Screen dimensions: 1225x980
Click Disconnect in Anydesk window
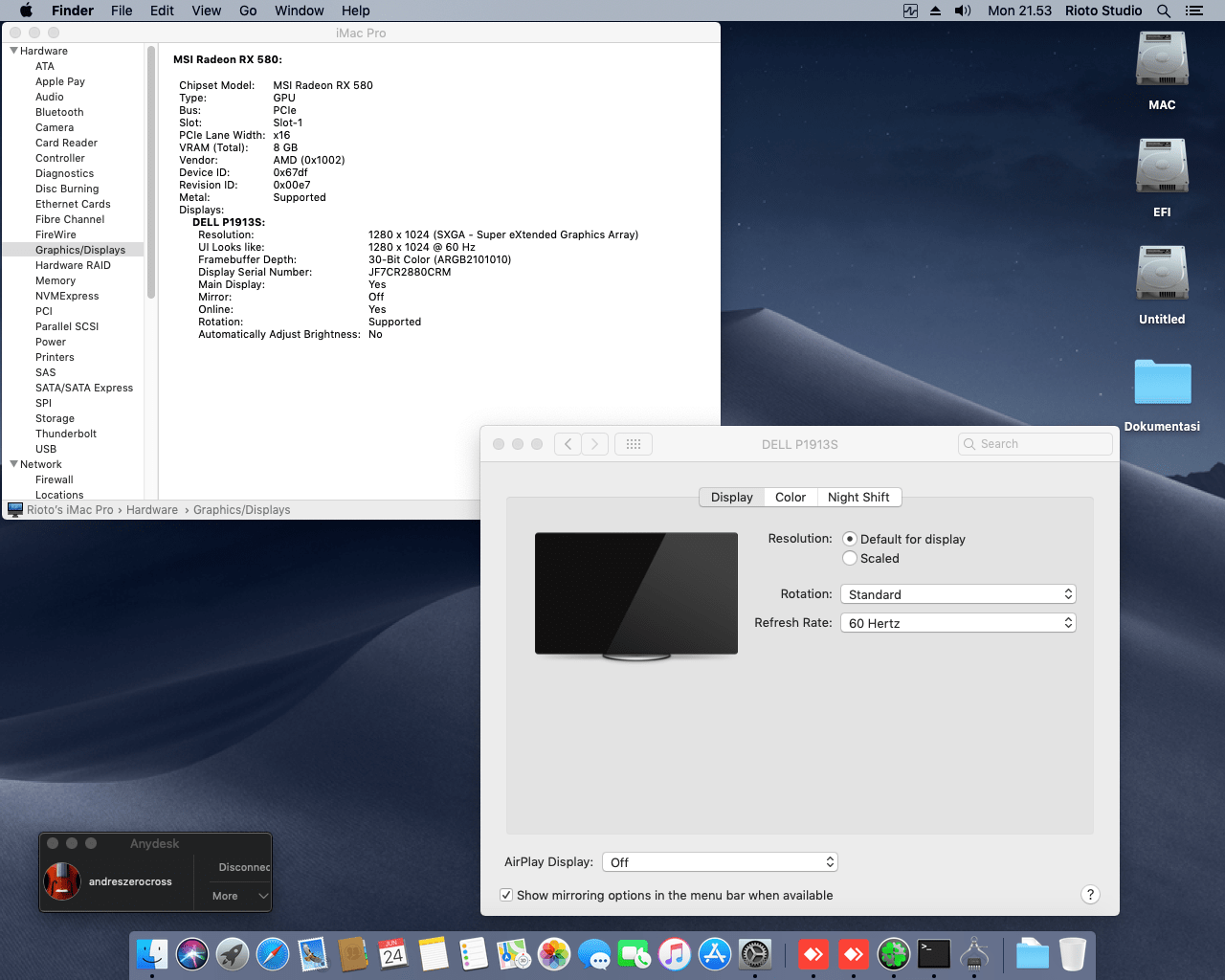[x=244, y=867]
